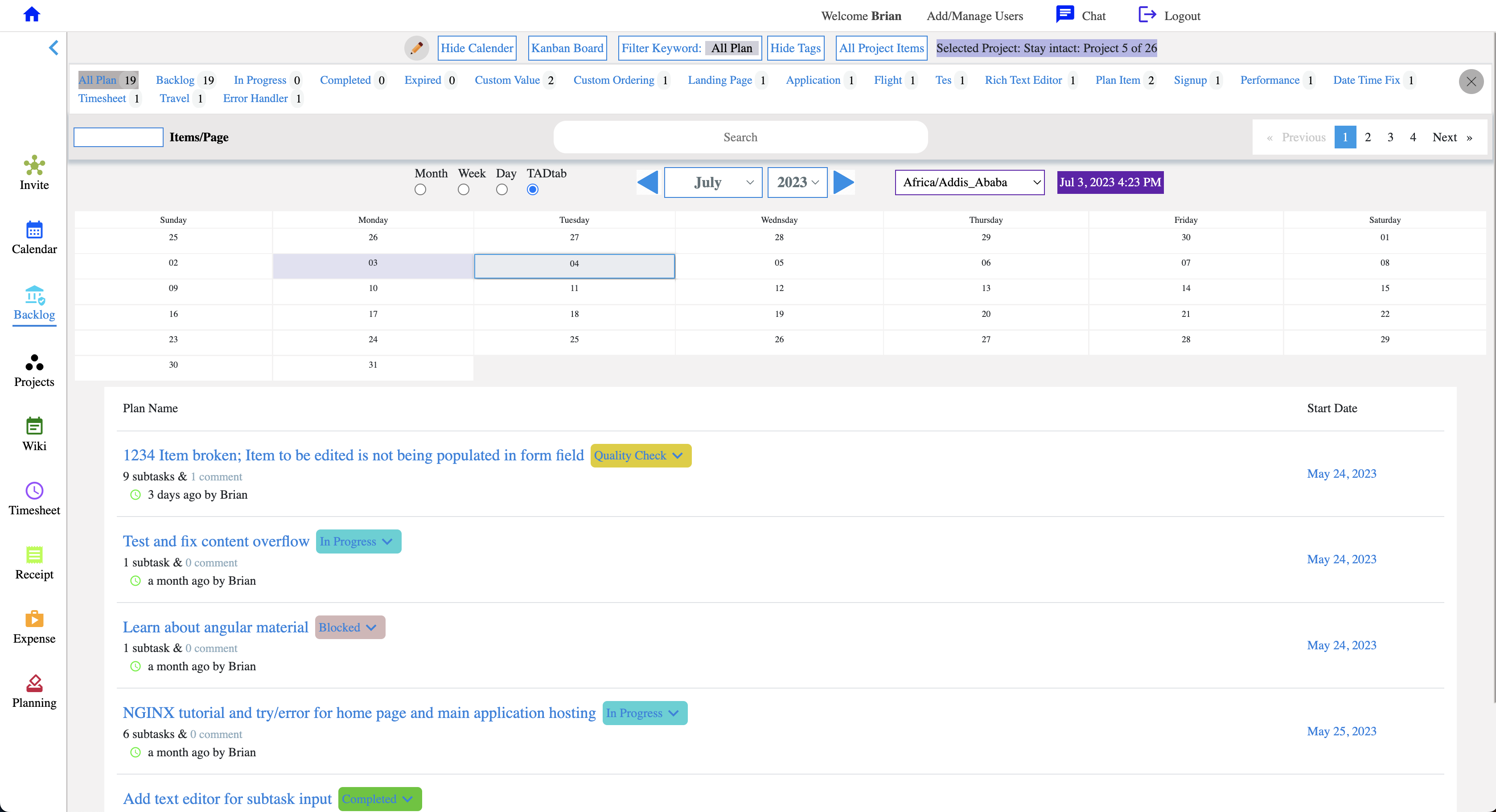The width and height of the screenshot is (1496, 812).
Task: Open Add text editor for subtask input plan
Action: coord(227,799)
